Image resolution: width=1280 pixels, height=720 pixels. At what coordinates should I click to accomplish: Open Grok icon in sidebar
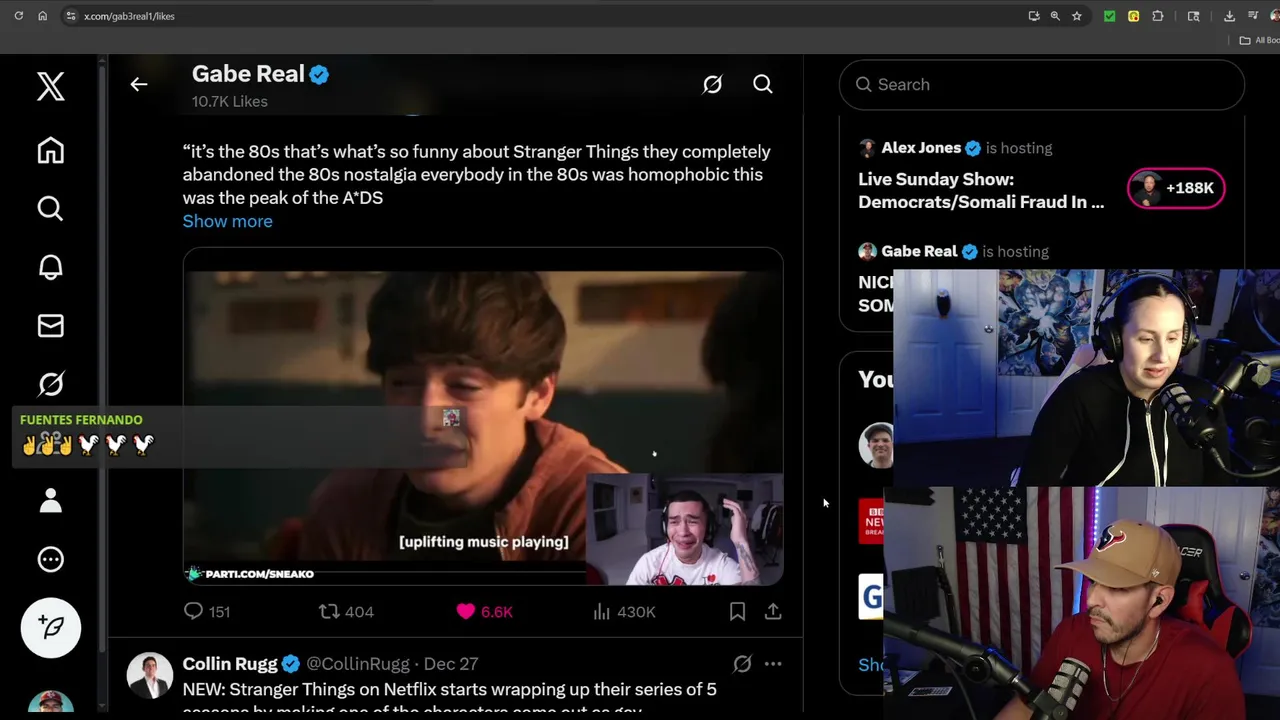(51, 384)
